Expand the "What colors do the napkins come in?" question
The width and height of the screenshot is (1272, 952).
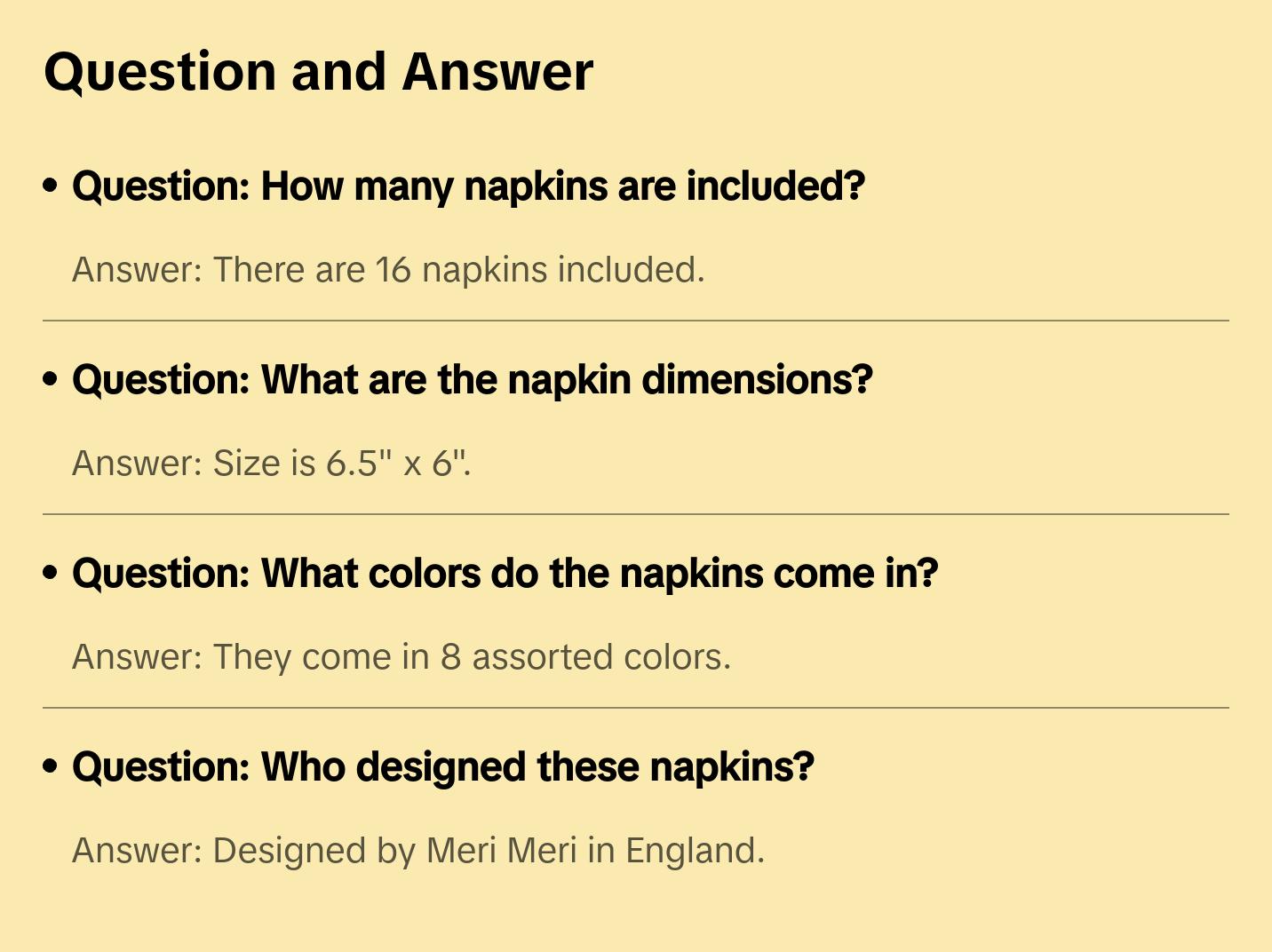click(505, 574)
